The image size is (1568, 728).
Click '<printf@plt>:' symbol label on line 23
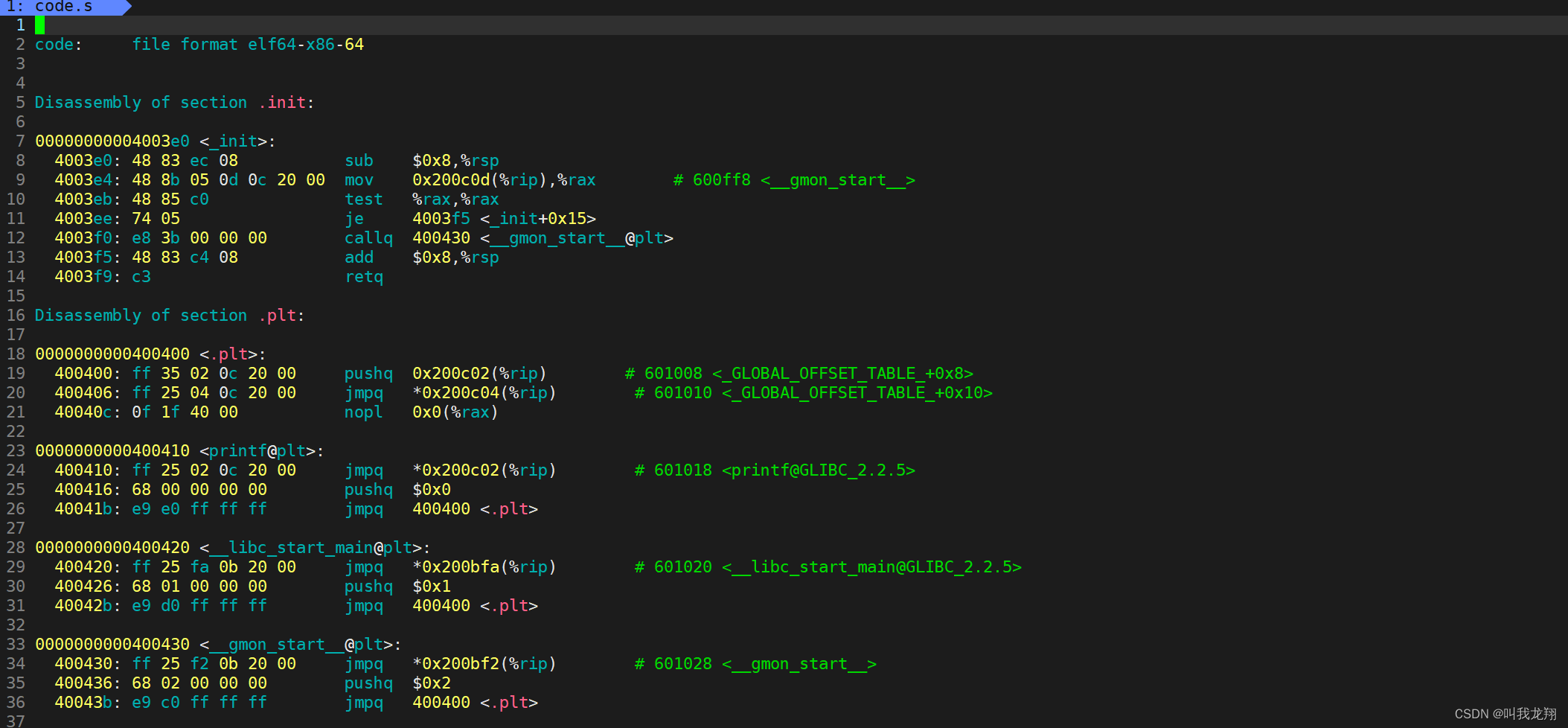point(262,451)
